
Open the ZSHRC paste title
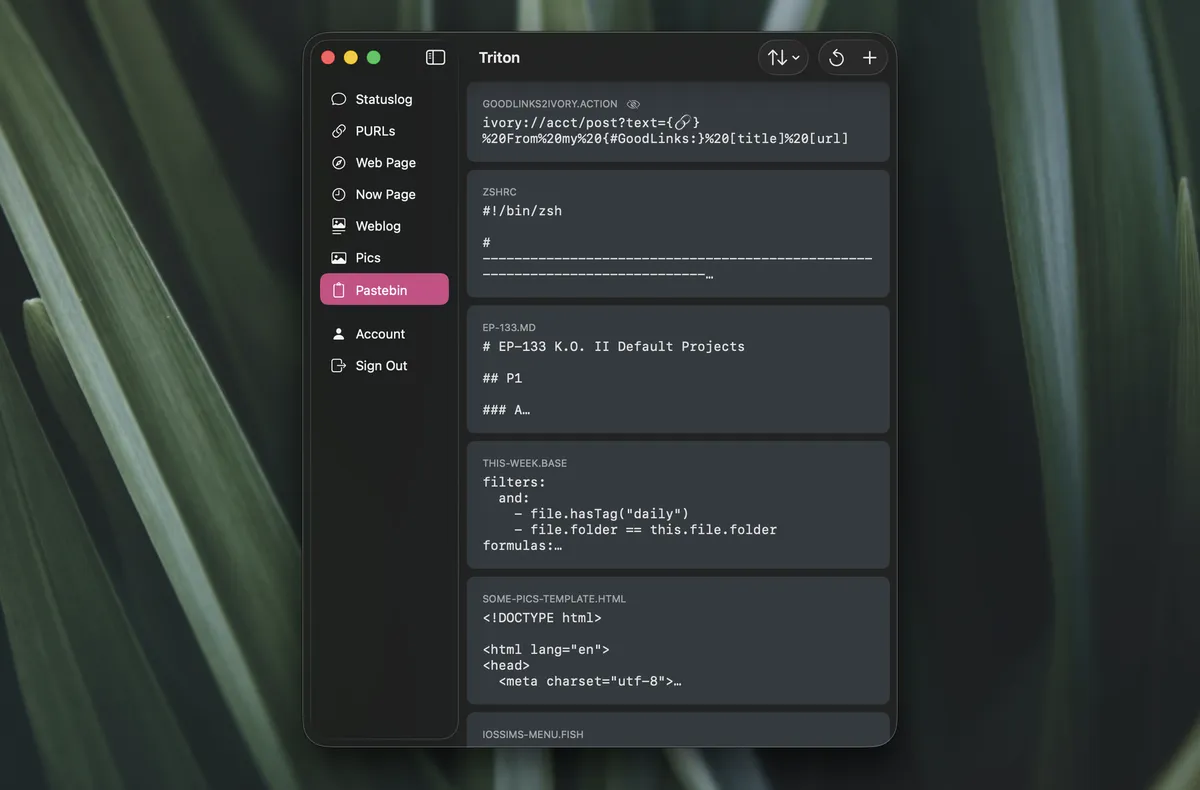[x=499, y=192]
